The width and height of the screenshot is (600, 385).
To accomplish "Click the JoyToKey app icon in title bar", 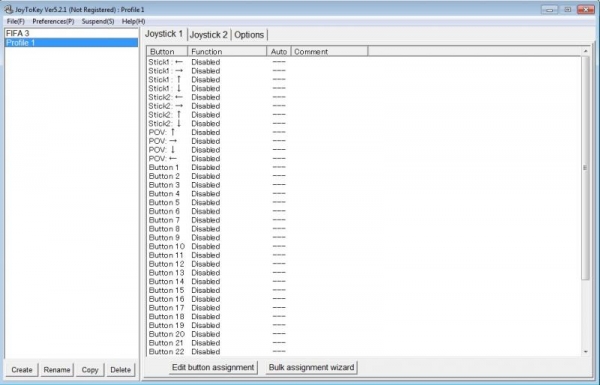I will 8,9.
